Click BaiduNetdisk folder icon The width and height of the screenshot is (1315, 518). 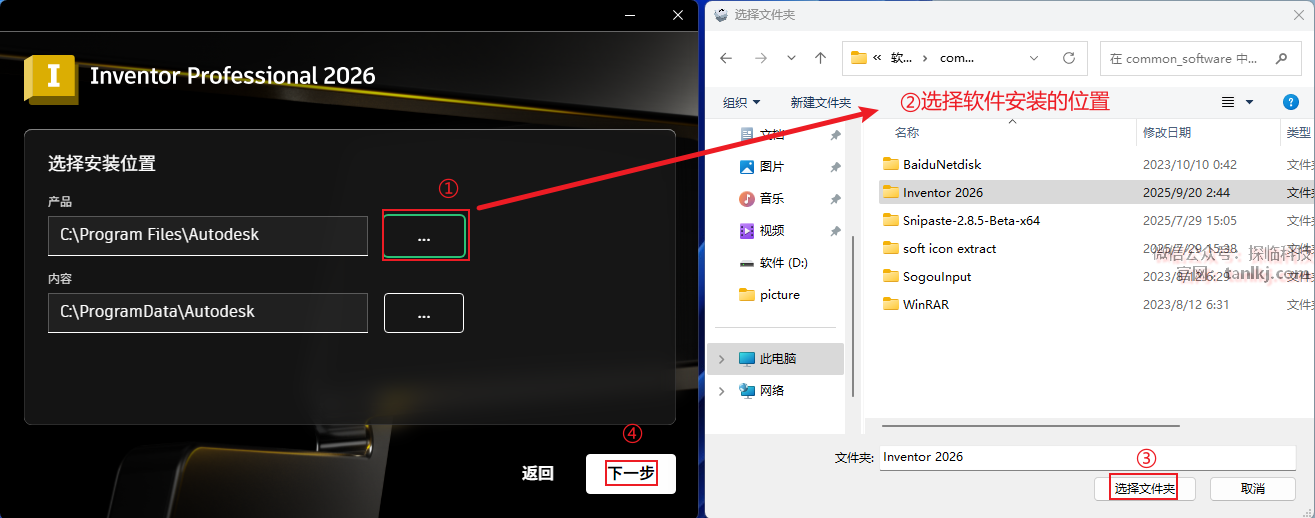[x=891, y=164]
